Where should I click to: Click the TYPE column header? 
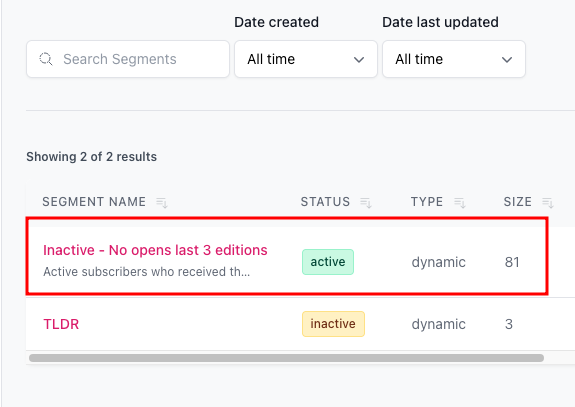coord(427,202)
